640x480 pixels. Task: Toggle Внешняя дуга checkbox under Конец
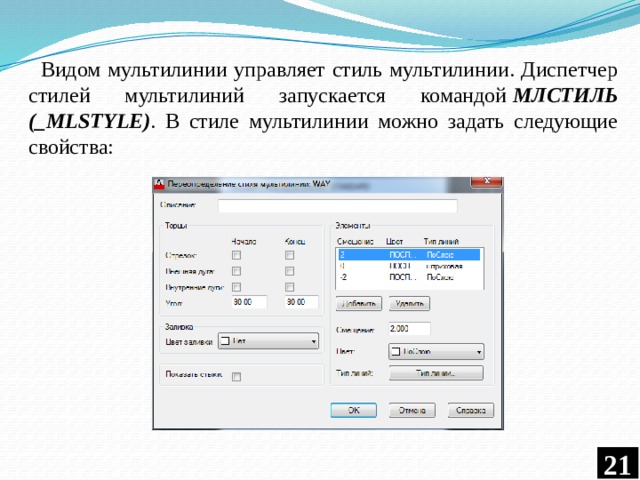[289, 271]
